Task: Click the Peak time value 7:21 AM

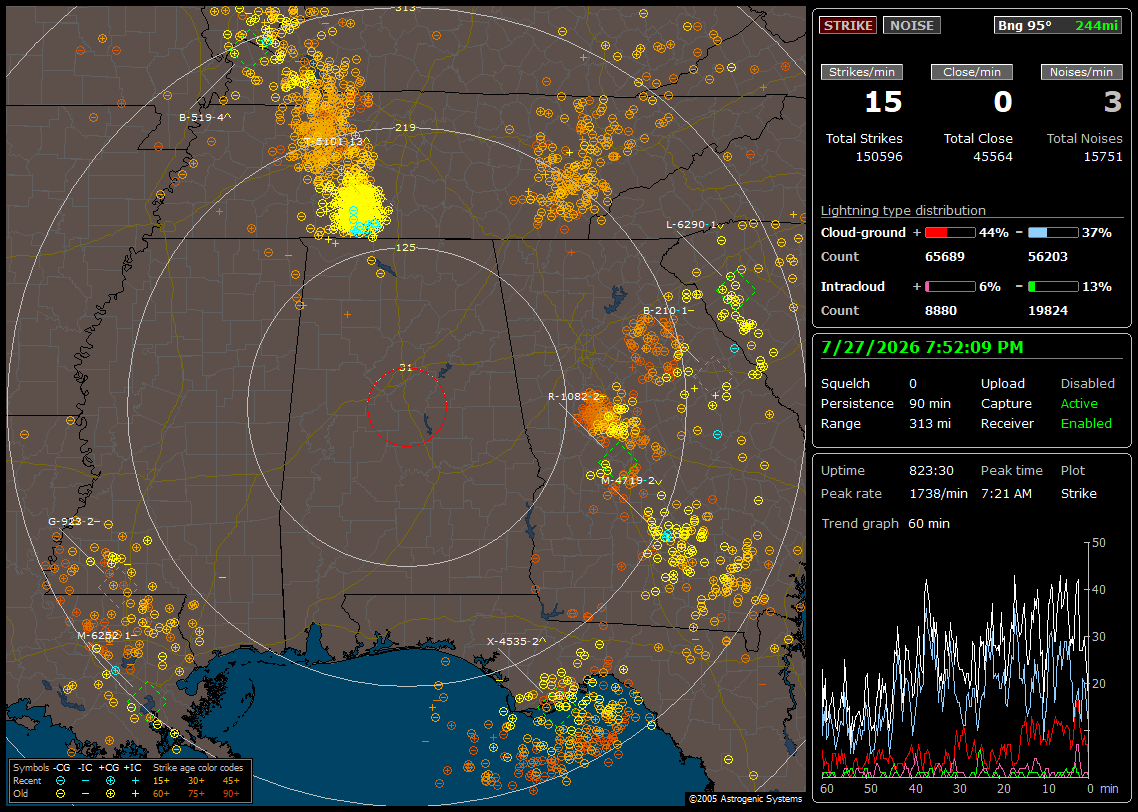Action: point(1006,493)
